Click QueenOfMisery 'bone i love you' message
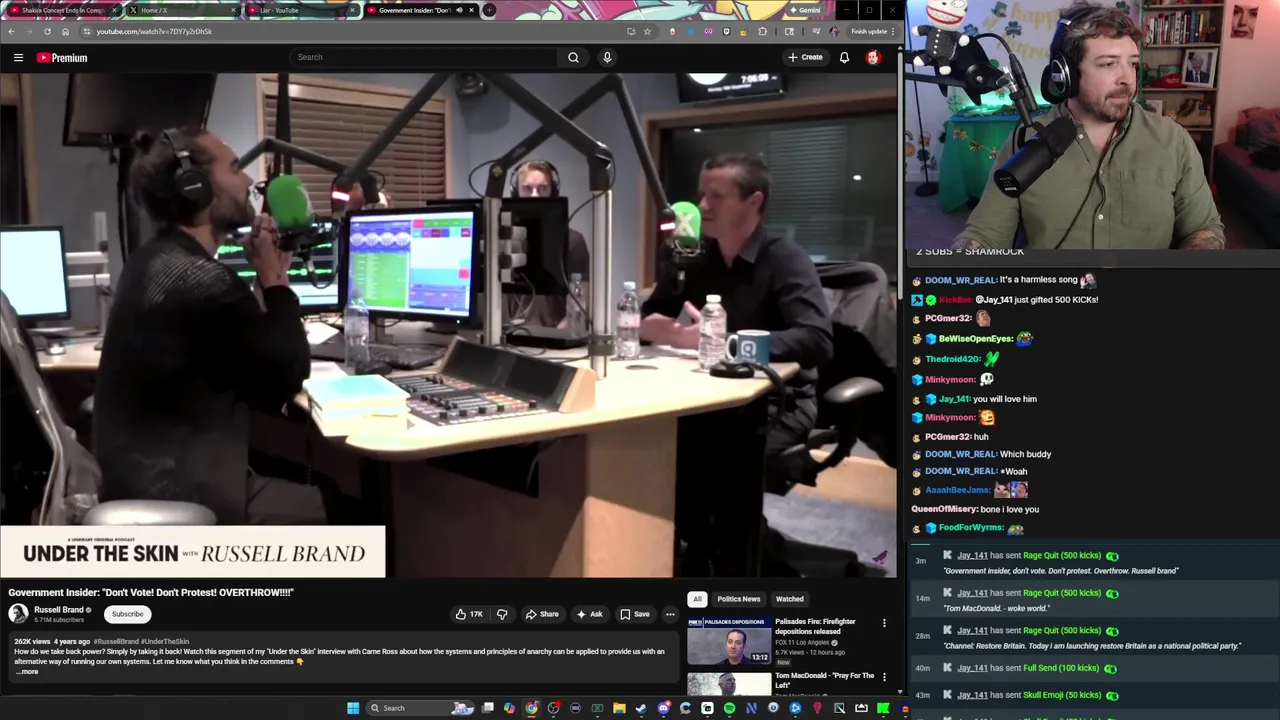The width and height of the screenshot is (1280, 720). coord(975,509)
